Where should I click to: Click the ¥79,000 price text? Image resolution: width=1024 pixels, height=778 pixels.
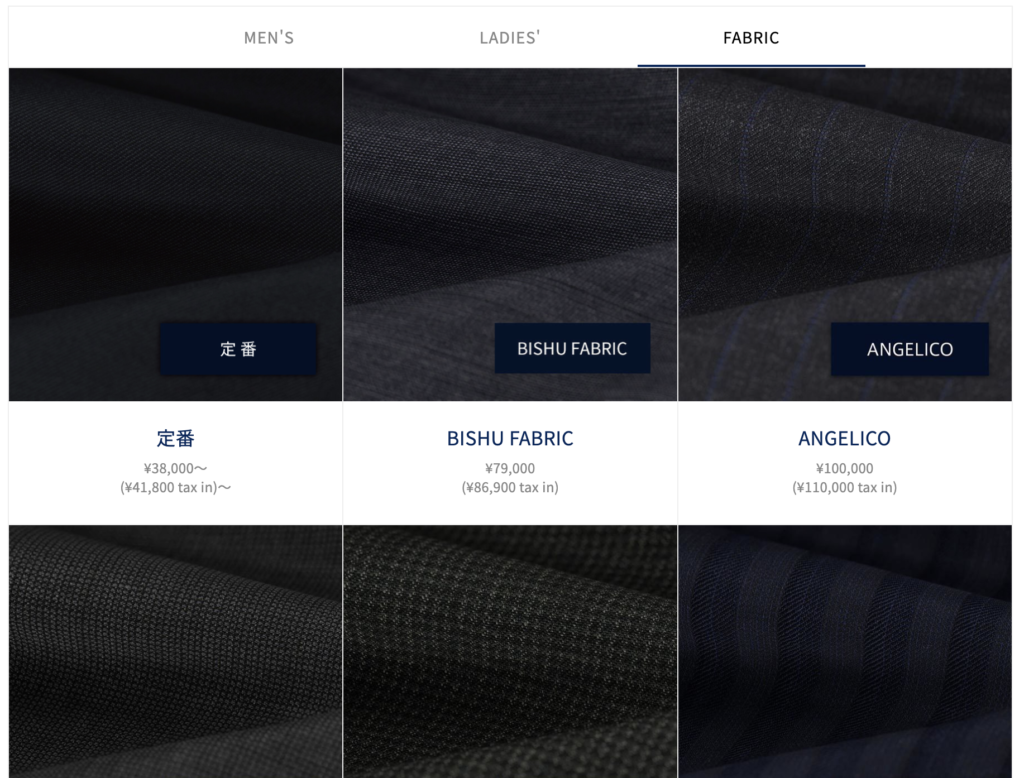coord(510,468)
